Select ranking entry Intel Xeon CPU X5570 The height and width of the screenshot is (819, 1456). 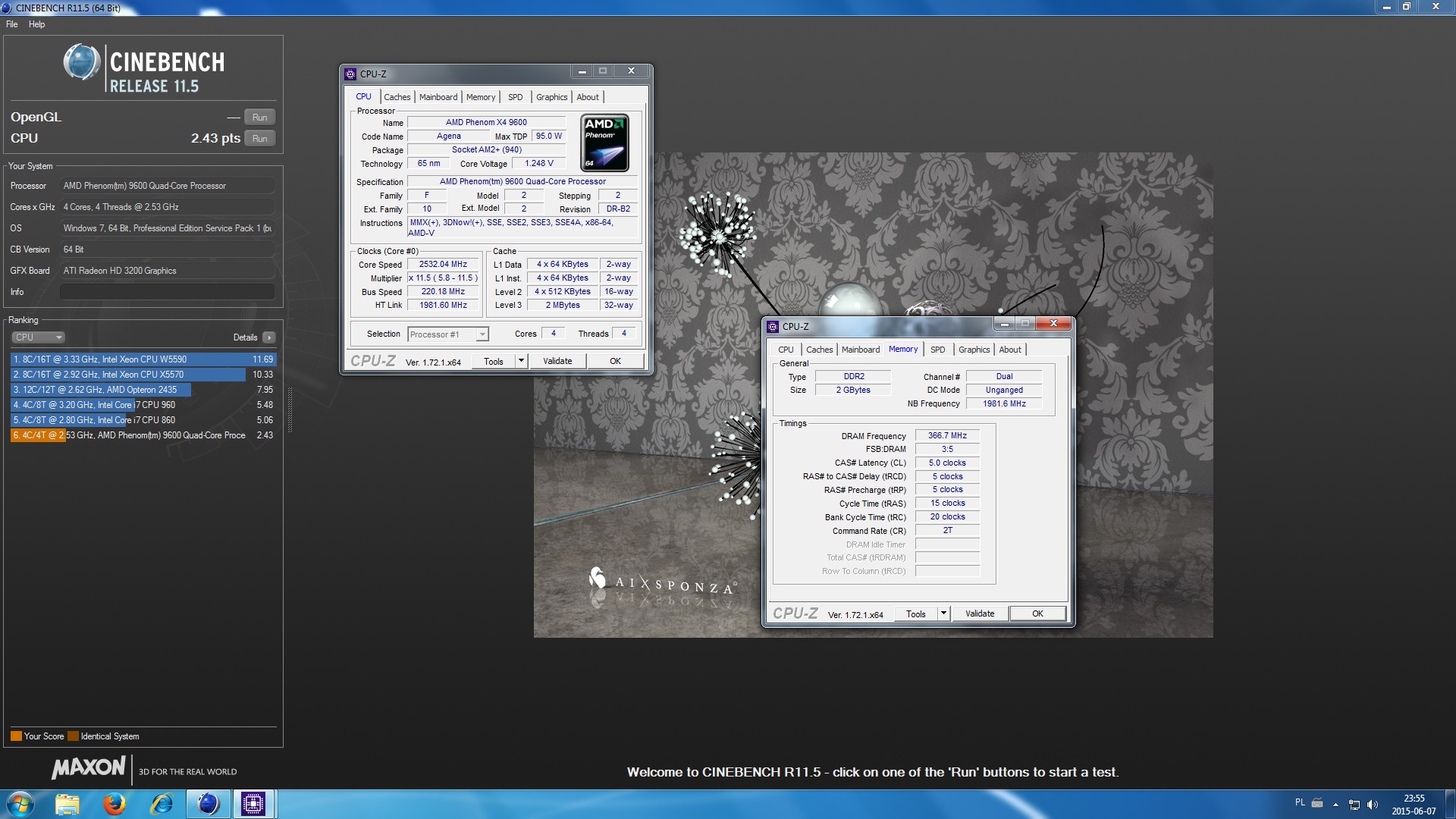point(143,375)
